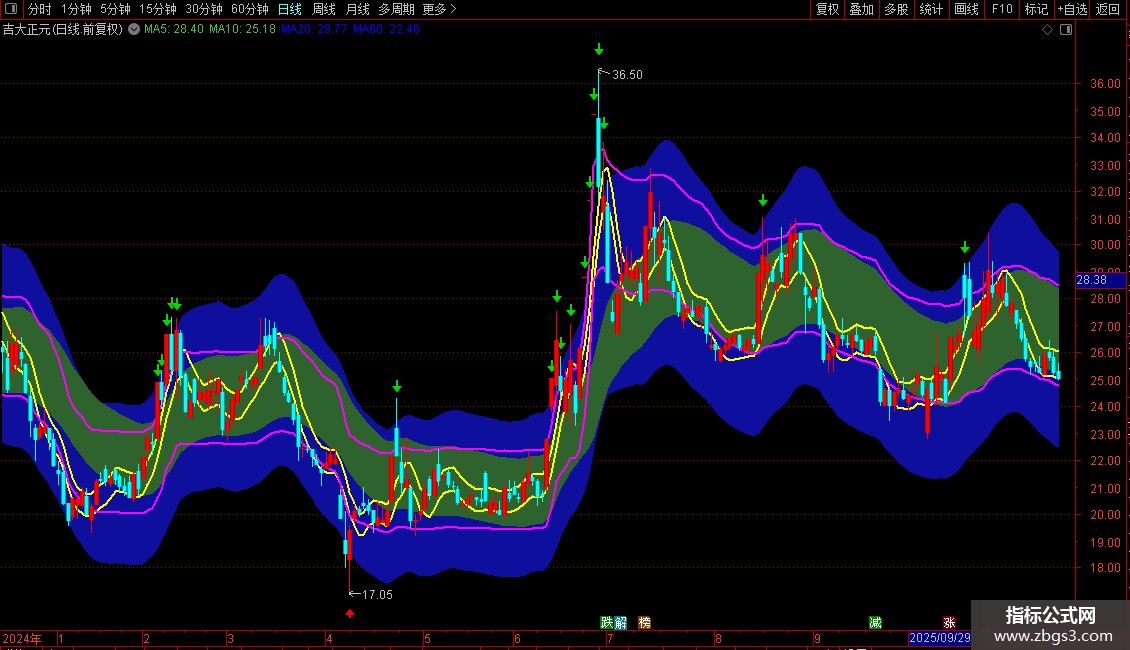The height and width of the screenshot is (650, 1130).
Task: Expand the 更多 periods list
Action: pyautogui.click(x=438, y=9)
